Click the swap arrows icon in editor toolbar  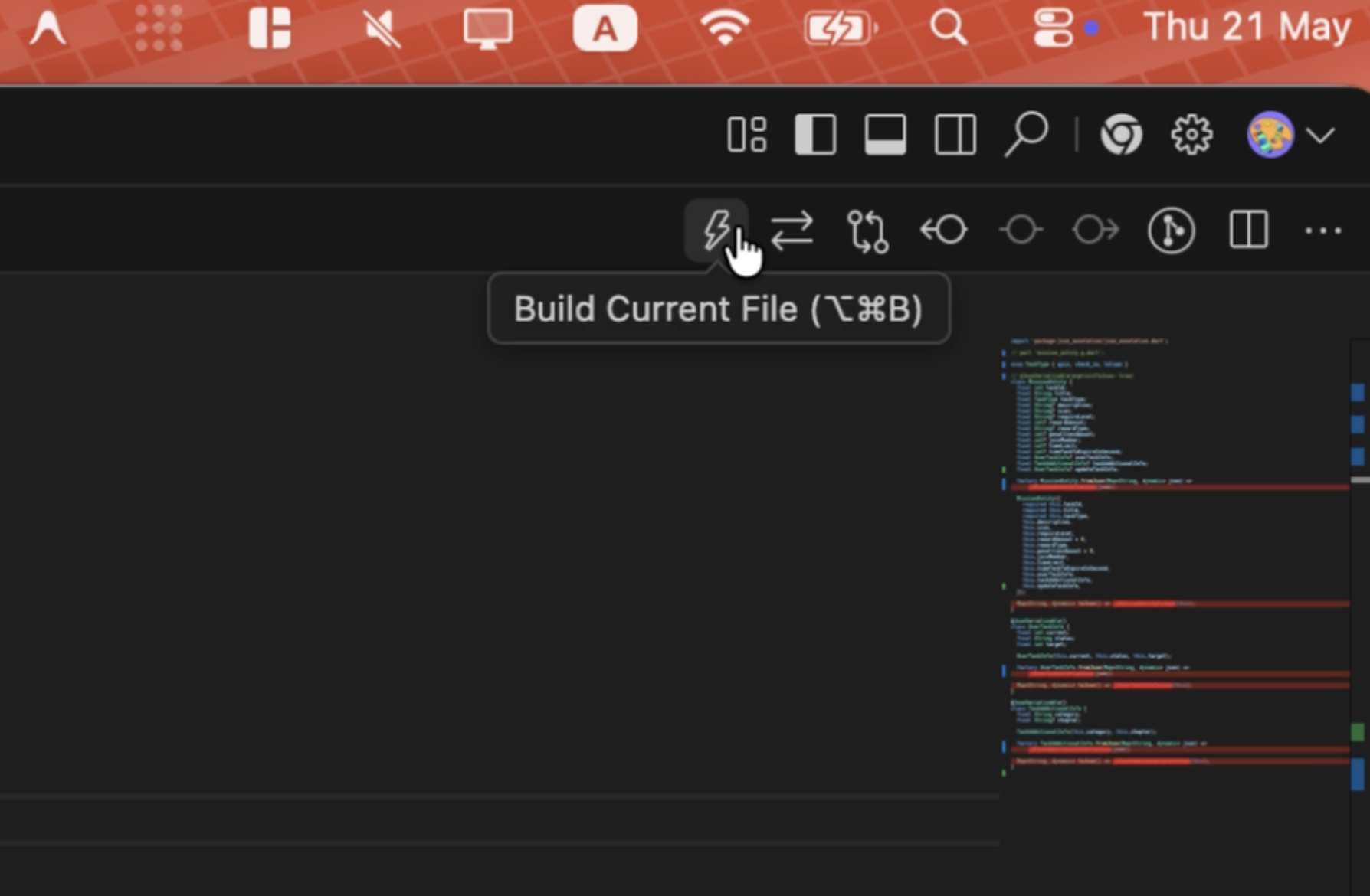(x=792, y=231)
